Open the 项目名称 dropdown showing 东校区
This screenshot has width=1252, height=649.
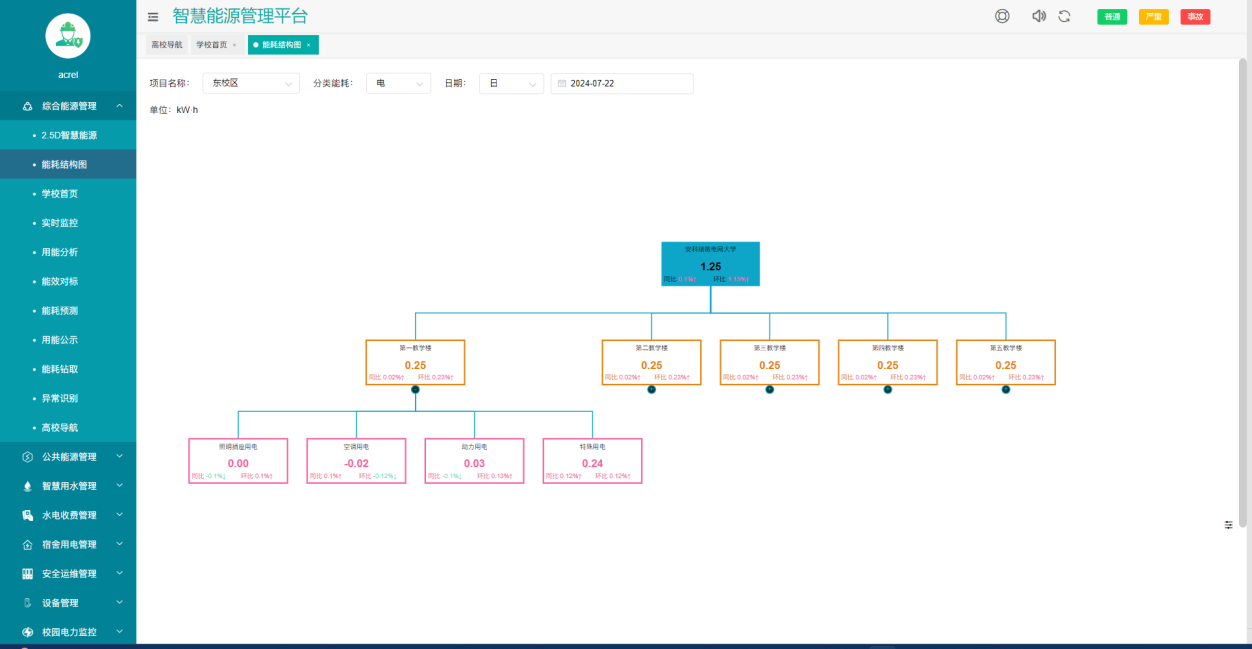coord(250,84)
